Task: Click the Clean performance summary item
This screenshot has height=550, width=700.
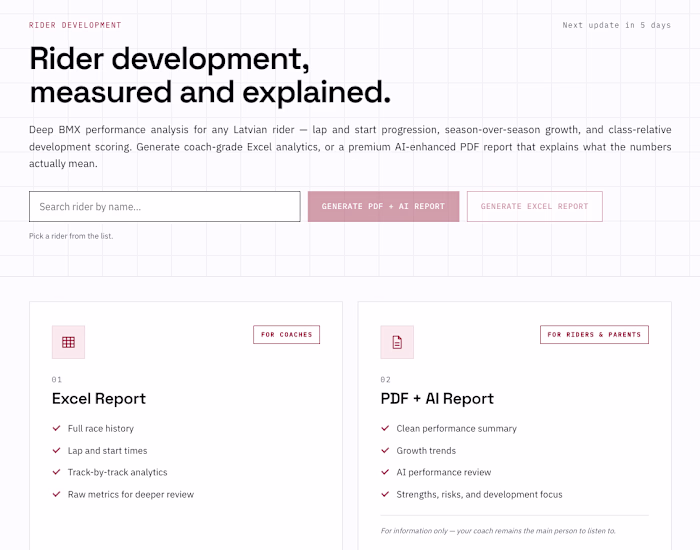Action: point(456,428)
